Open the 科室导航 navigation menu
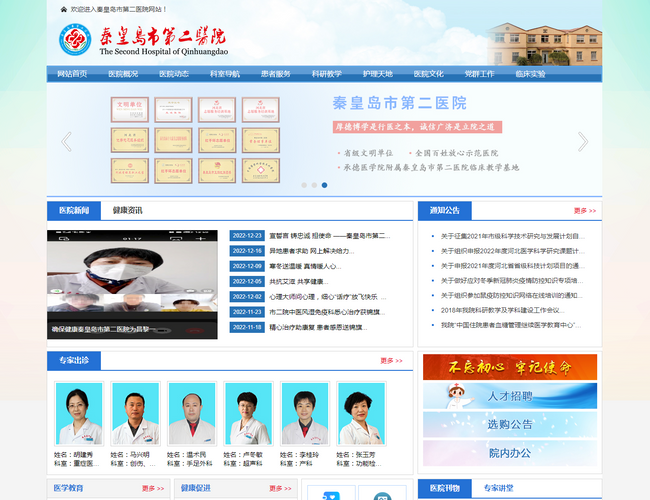Viewport: 650px width, 500px height. [225, 74]
